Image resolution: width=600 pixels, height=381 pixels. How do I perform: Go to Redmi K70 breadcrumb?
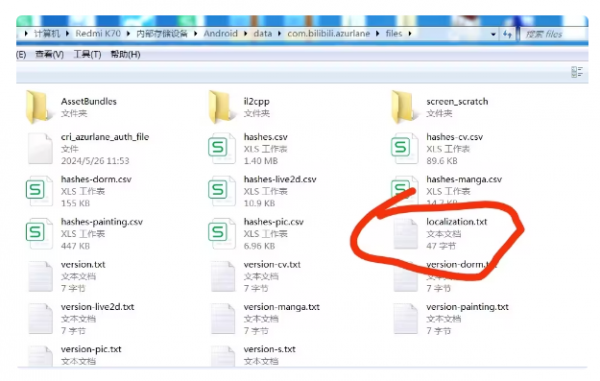tap(98, 34)
